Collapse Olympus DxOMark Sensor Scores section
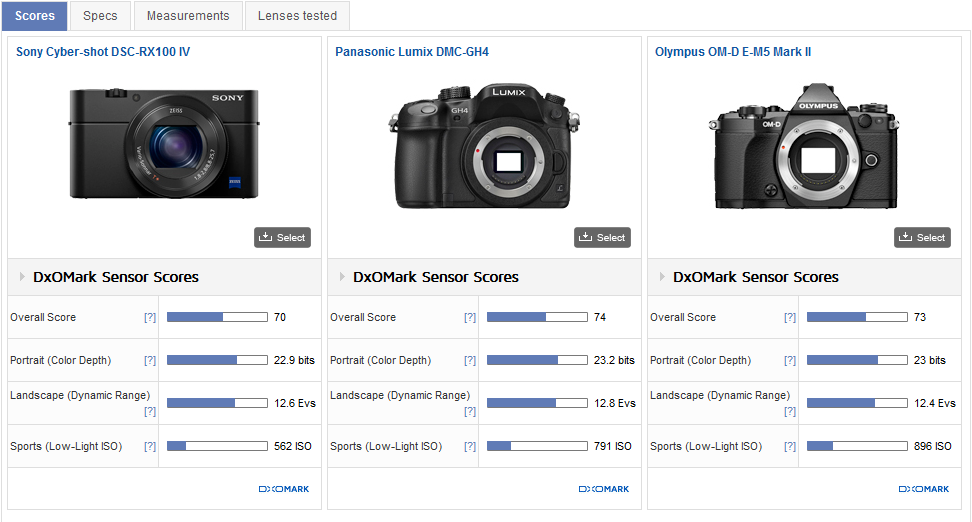The image size is (972, 522). pyautogui.click(x=662, y=277)
